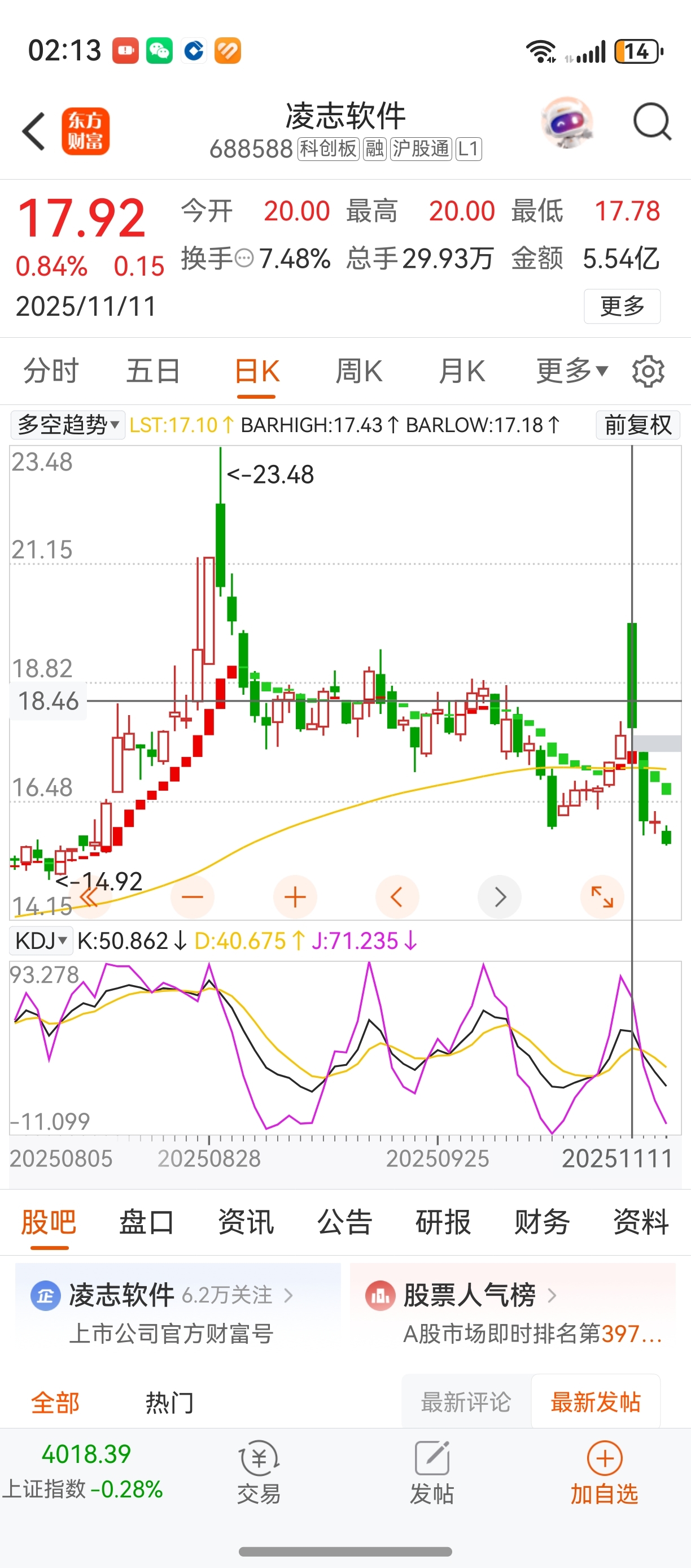Viewport: 691px width, 1568px height.
Task: Tap the 上市公司官方财富号 subtitle
Action: pos(172,1334)
